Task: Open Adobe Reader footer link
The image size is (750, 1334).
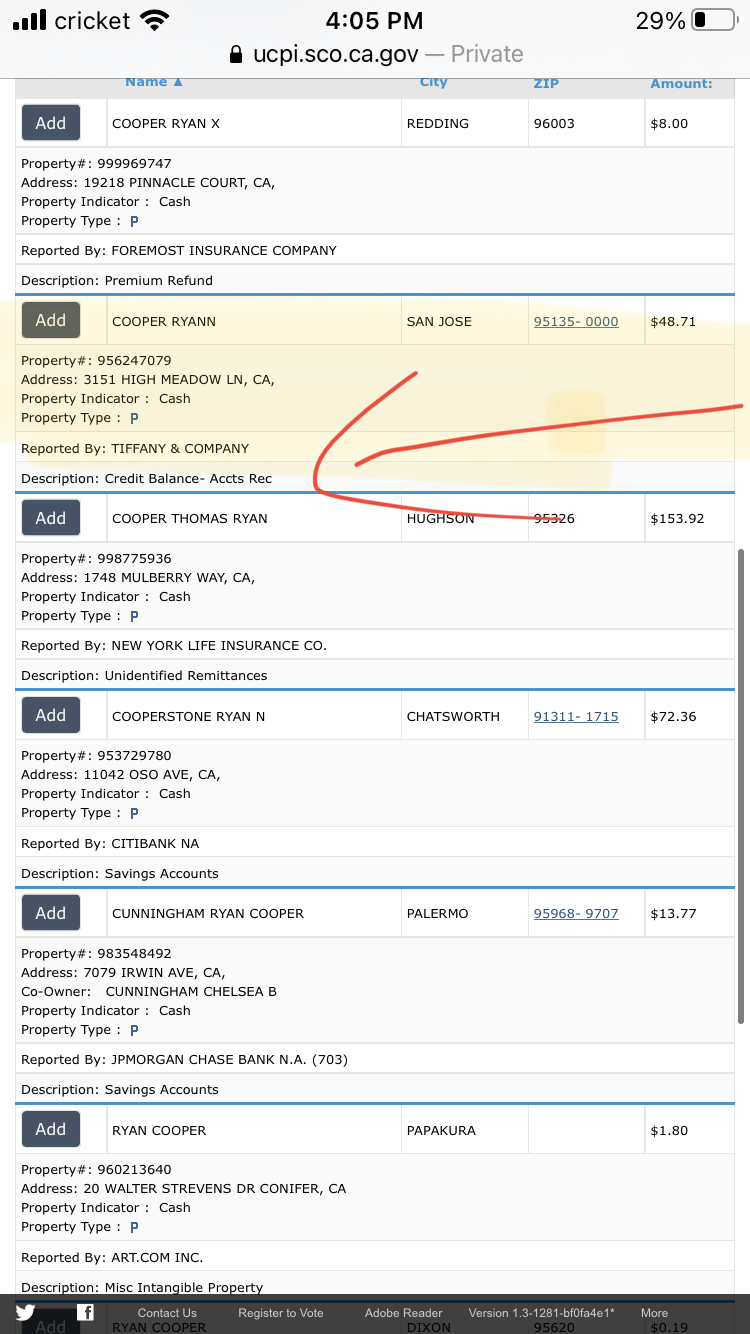Action: coord(404,1313)
